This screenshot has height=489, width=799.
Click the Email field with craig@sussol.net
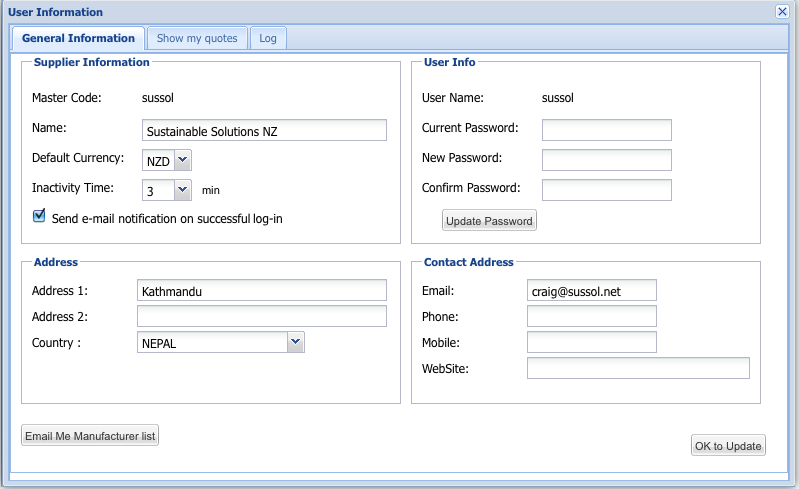coord(591,290)
